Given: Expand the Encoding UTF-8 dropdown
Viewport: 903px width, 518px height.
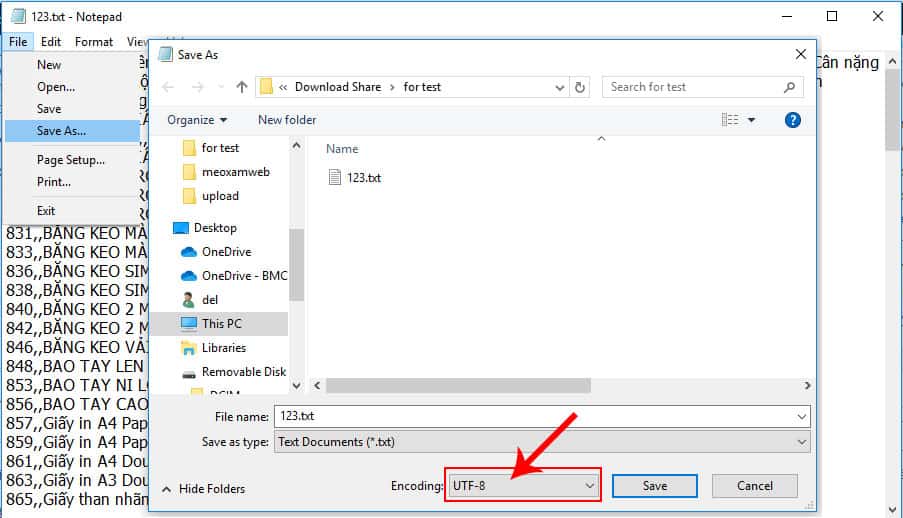Looking at the screenshot, I should 523,485.
